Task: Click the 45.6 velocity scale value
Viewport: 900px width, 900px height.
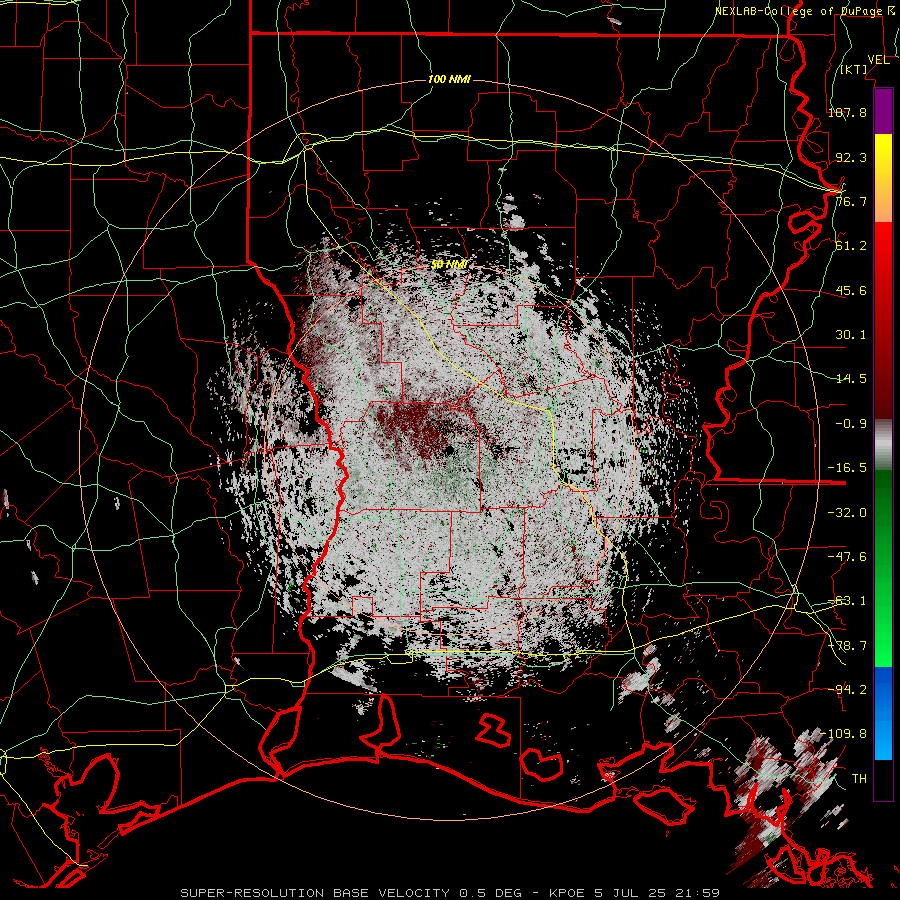Action: pyautogui.click(x=851, y=290)
